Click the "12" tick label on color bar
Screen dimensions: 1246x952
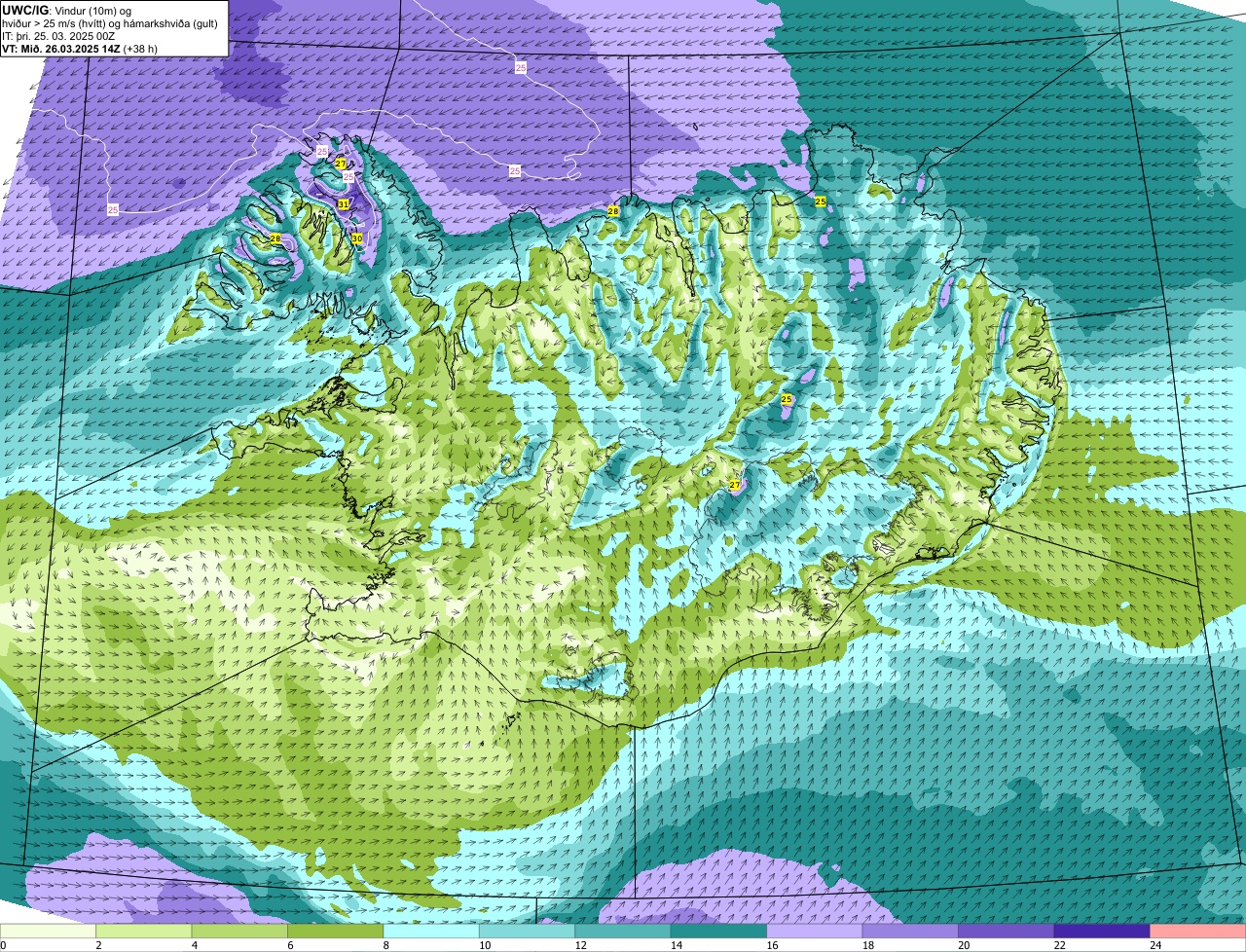tap(580, 945)
